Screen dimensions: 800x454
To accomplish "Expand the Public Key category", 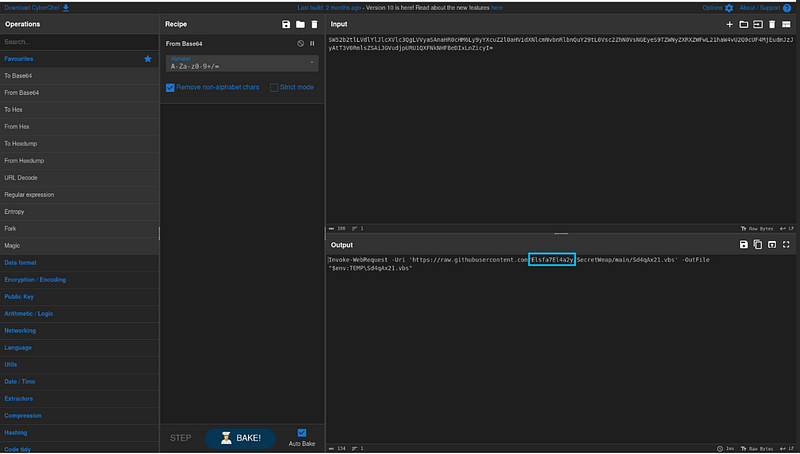I will click(x=80, y=296).
